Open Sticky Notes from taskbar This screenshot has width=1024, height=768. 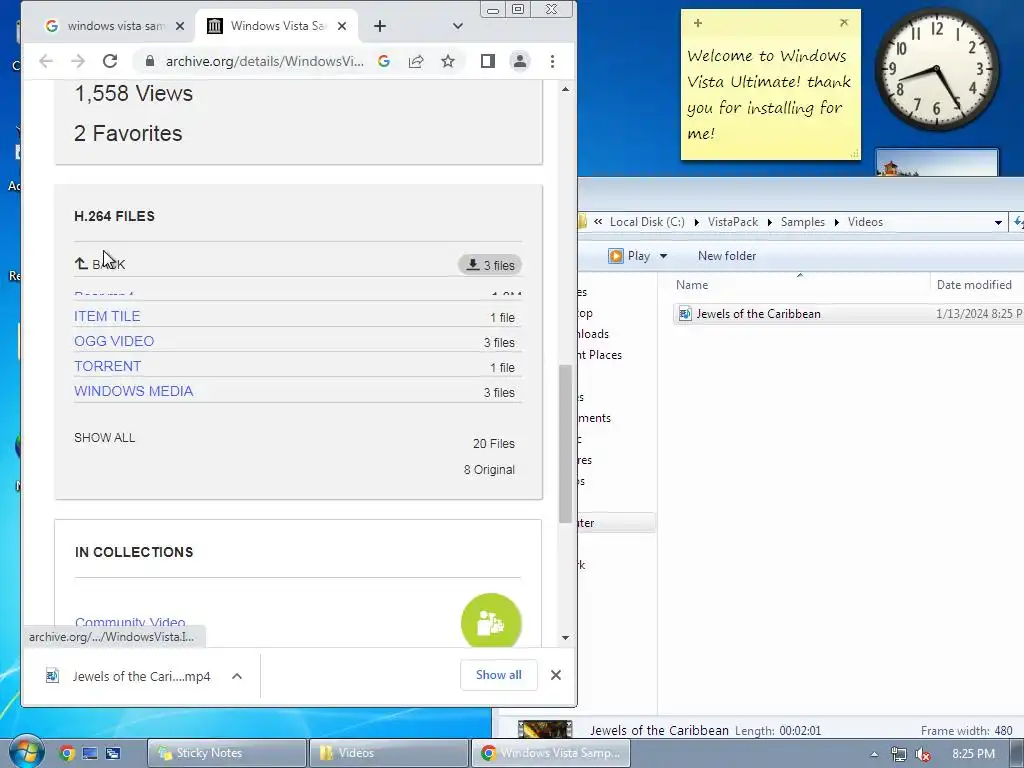(x=227, y=753)
